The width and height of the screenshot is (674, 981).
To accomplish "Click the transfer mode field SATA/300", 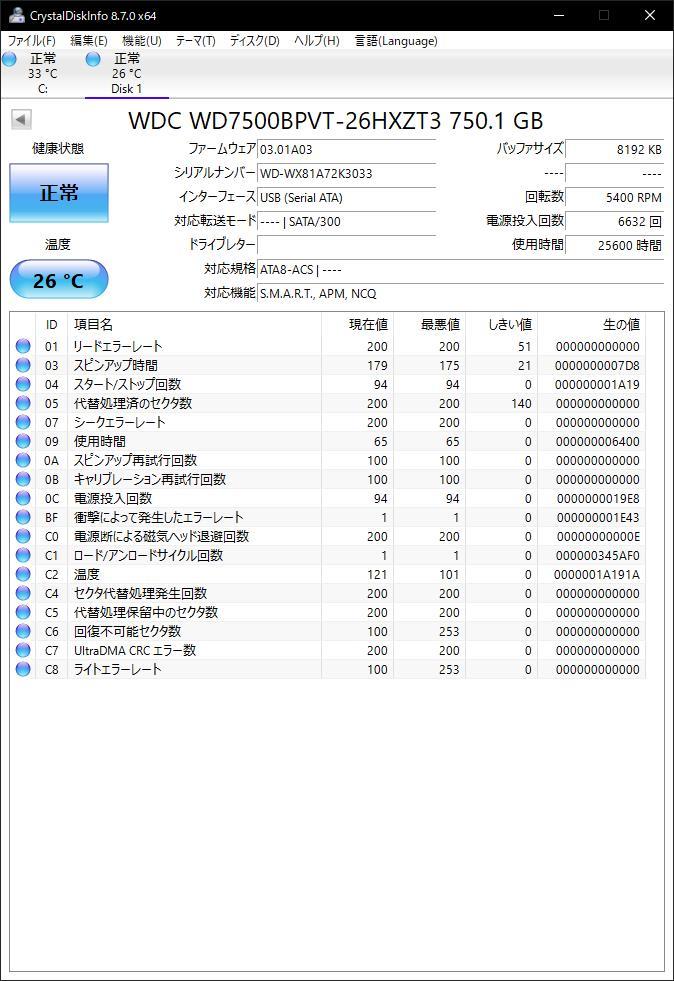I will point(346,221).
